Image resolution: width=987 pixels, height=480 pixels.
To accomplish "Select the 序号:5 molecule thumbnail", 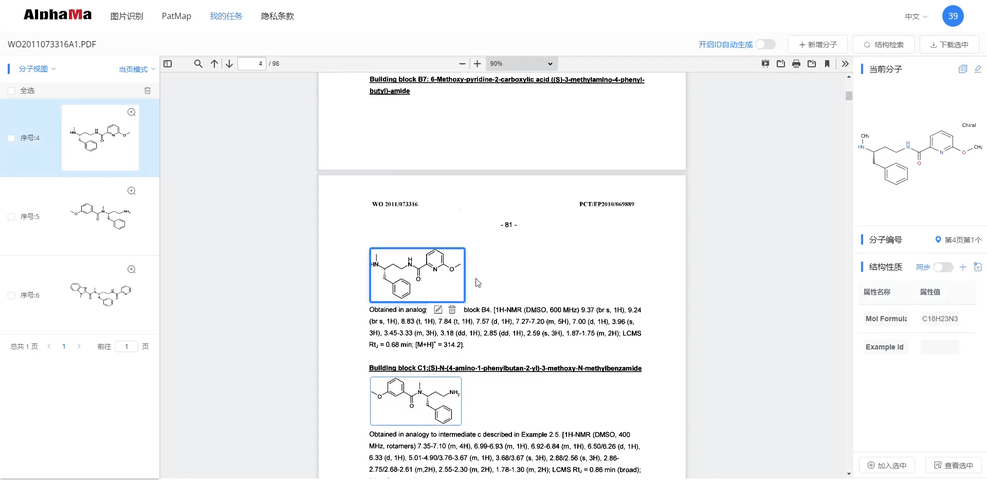I will click(101, 216).
